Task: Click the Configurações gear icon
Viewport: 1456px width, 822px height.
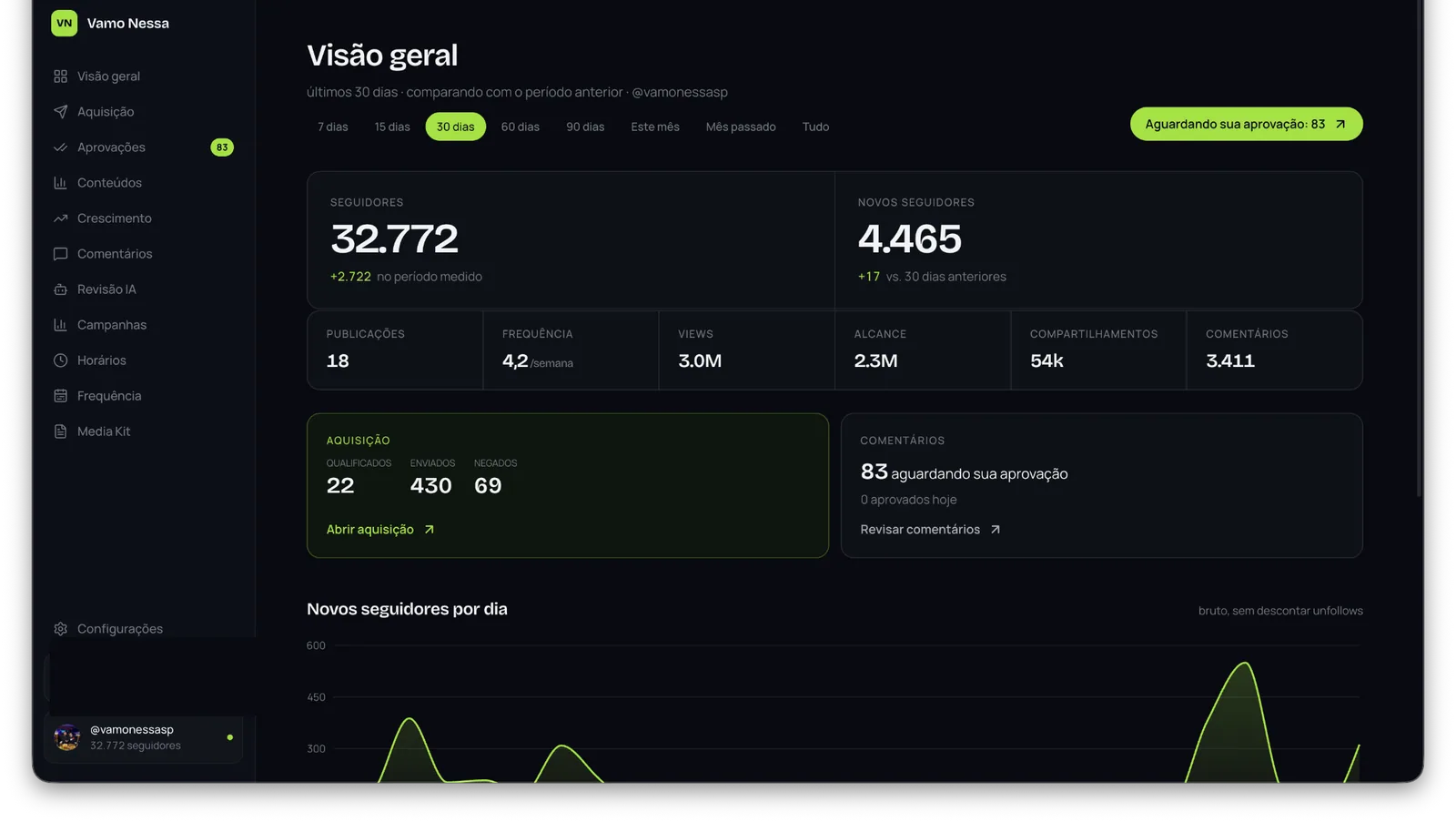Action: click(60, 629)
